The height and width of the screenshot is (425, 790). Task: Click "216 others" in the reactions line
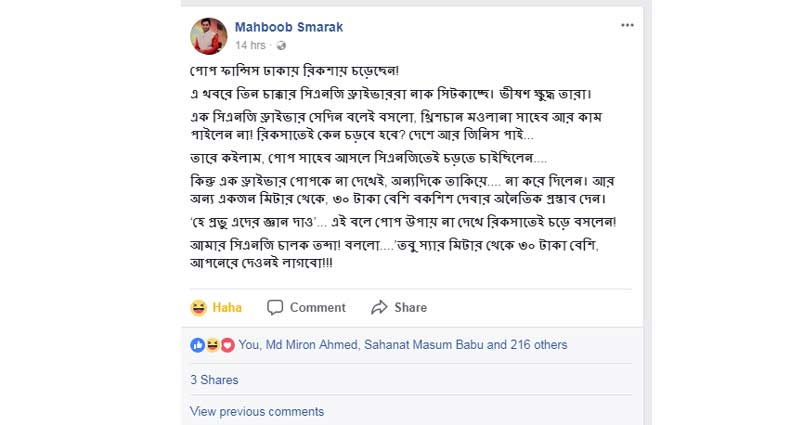tap(537, 345)
